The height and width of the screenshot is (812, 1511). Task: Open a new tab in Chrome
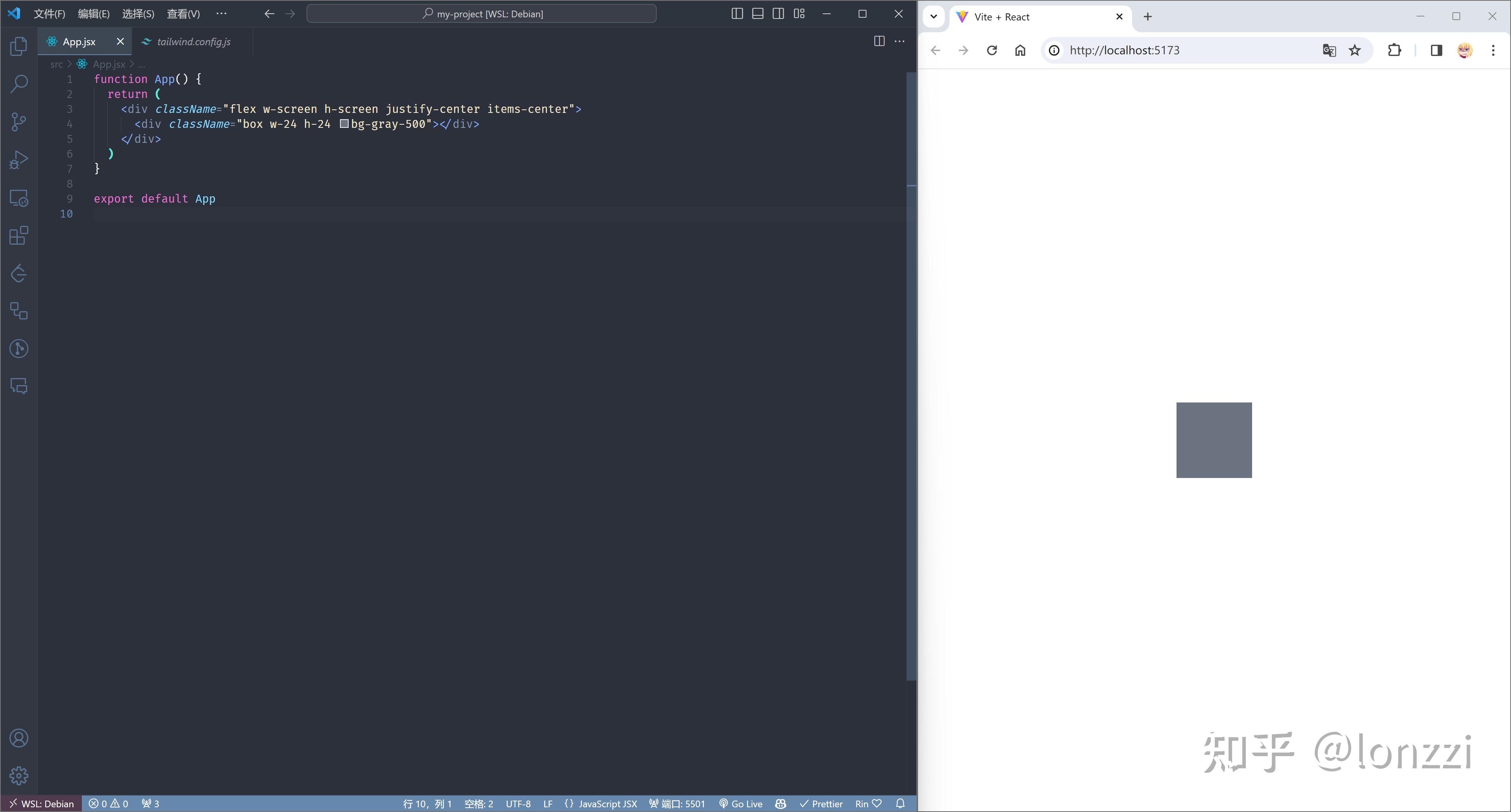1147,17
